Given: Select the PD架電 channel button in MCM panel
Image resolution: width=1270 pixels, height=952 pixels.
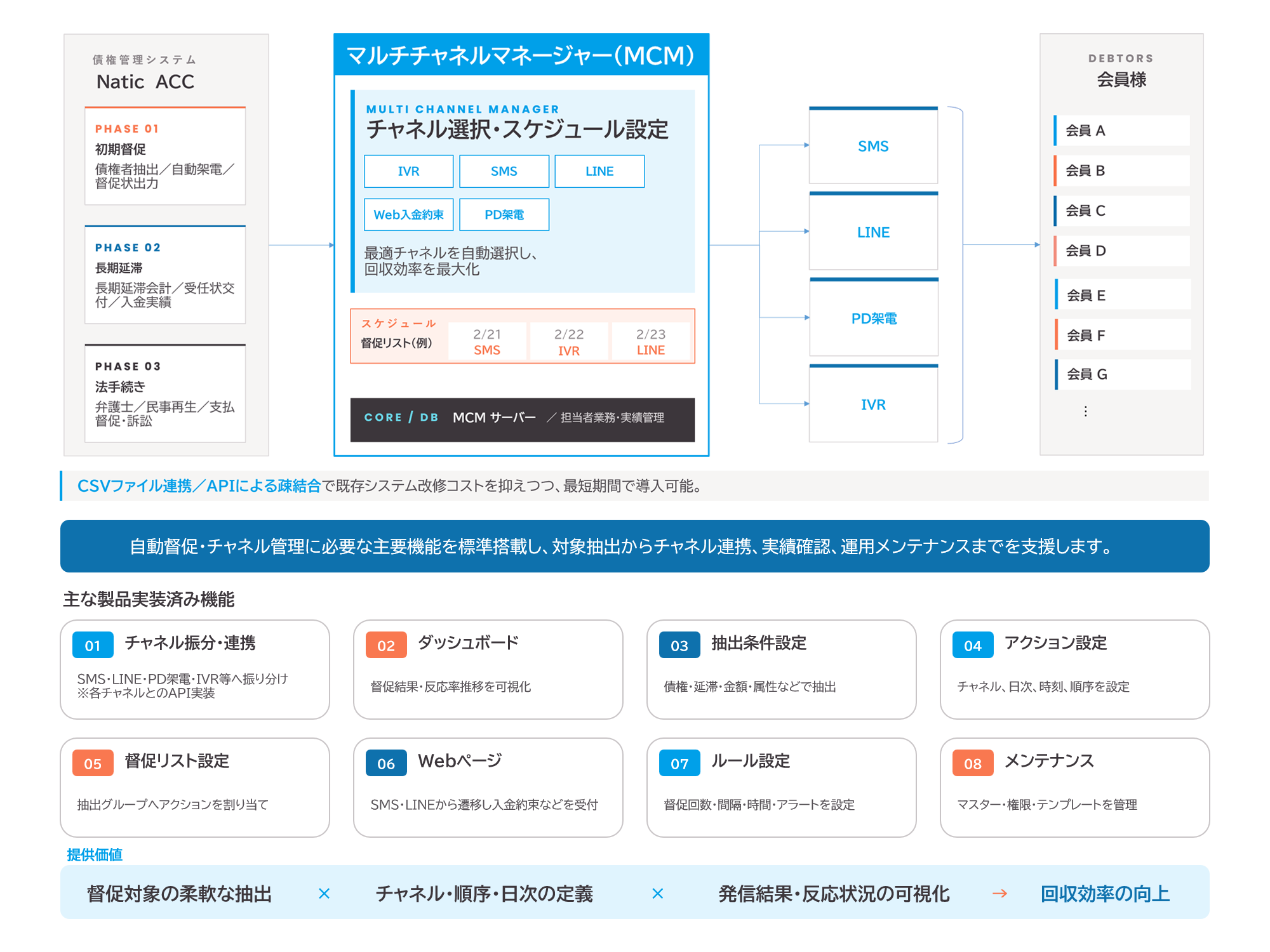Looking at the screenshot, I should (x=504, y=215).
